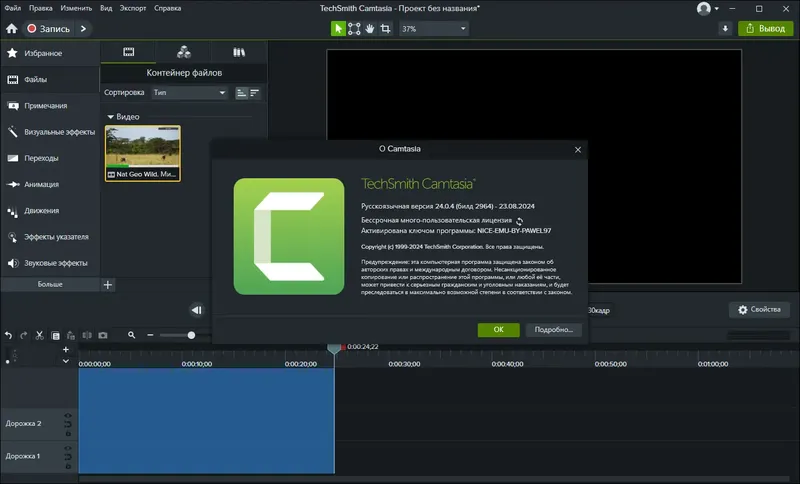Open the Свойства properties panel
This screenshot has height=484, width=800.
pos(759,310)
